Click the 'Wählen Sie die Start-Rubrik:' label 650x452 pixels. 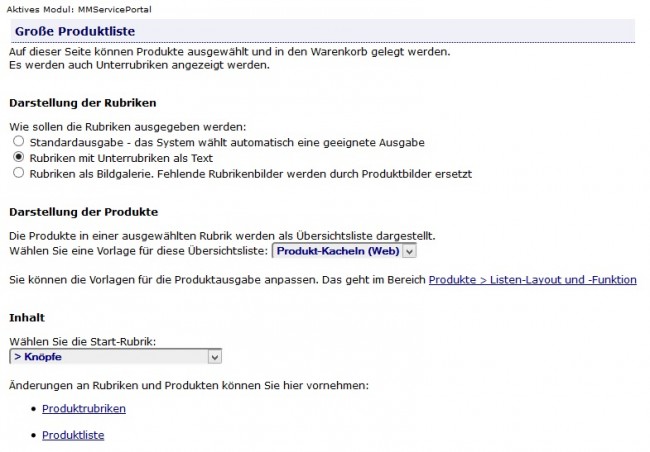82,342
